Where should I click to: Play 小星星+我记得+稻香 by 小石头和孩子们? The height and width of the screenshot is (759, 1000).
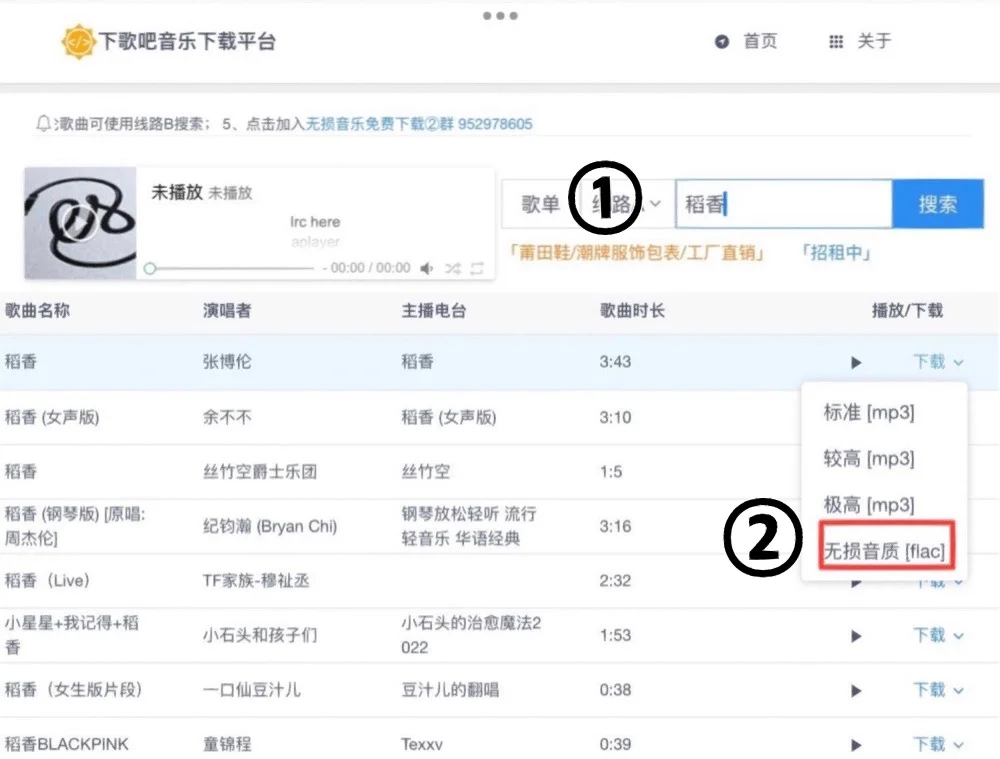856,635
